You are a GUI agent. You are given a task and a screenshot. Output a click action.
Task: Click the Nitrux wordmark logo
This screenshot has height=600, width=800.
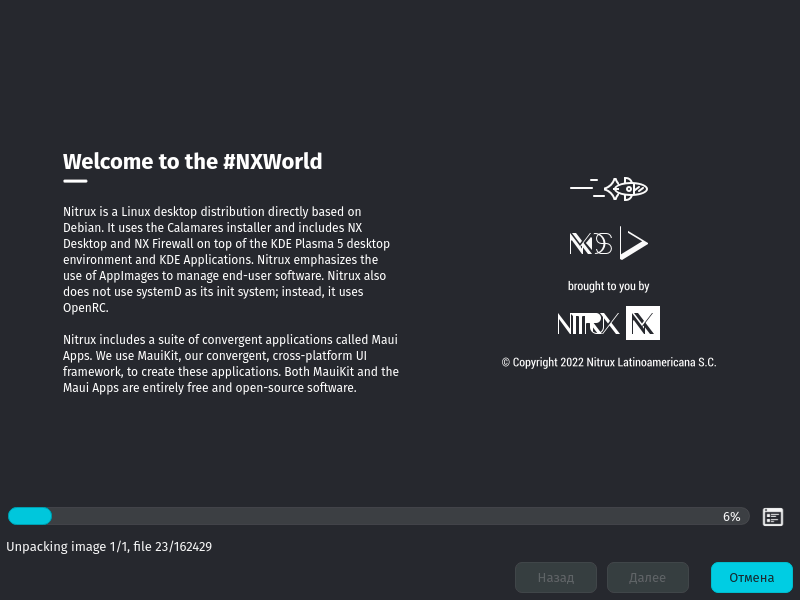click(x=588, y=324)
